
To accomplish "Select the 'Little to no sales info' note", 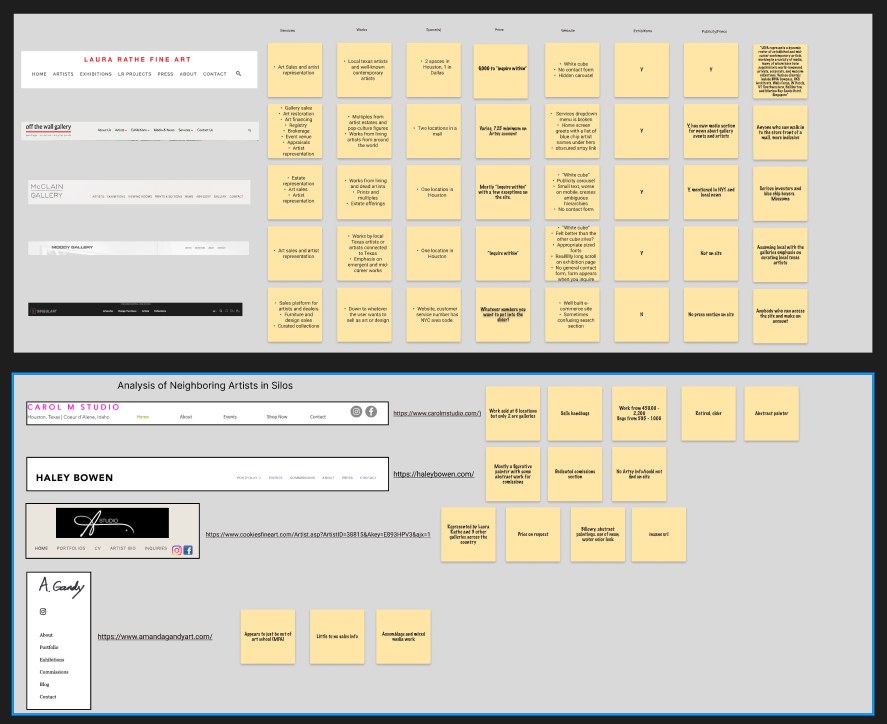I will tap(337, 636).
